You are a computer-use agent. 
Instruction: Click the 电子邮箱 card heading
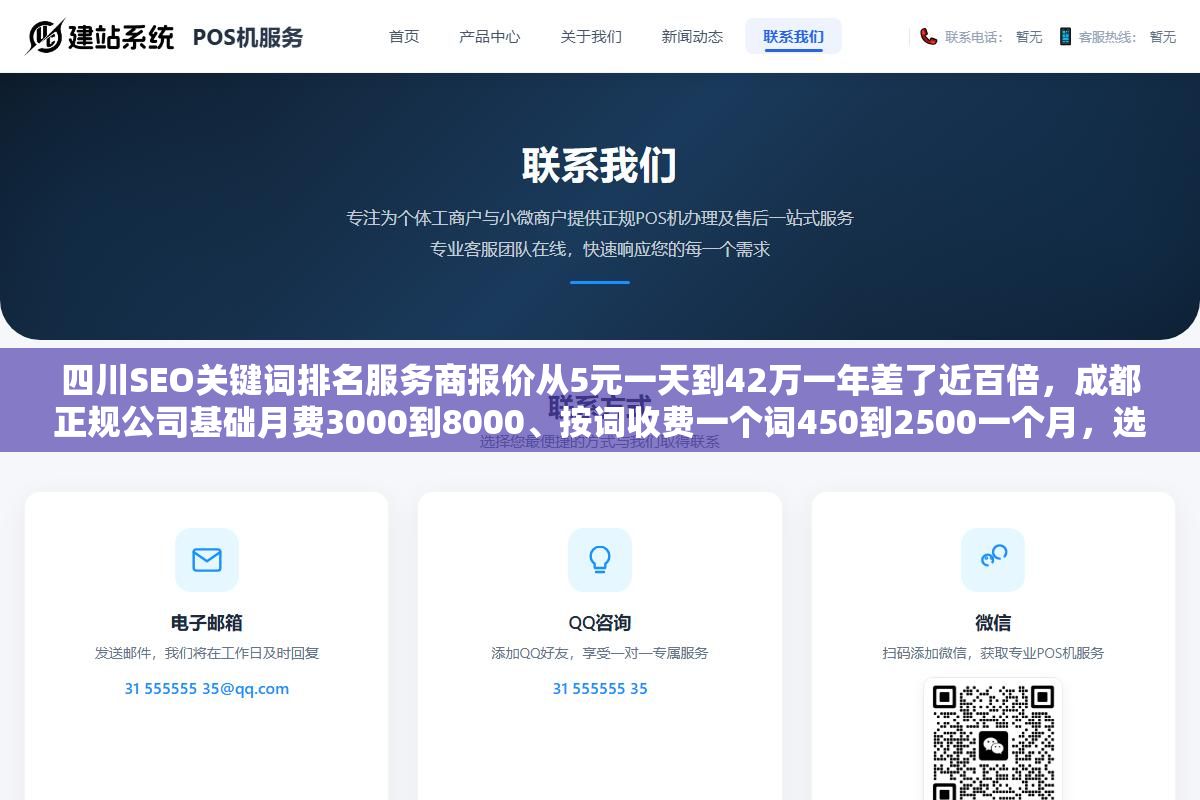click(x=207, y=623)
